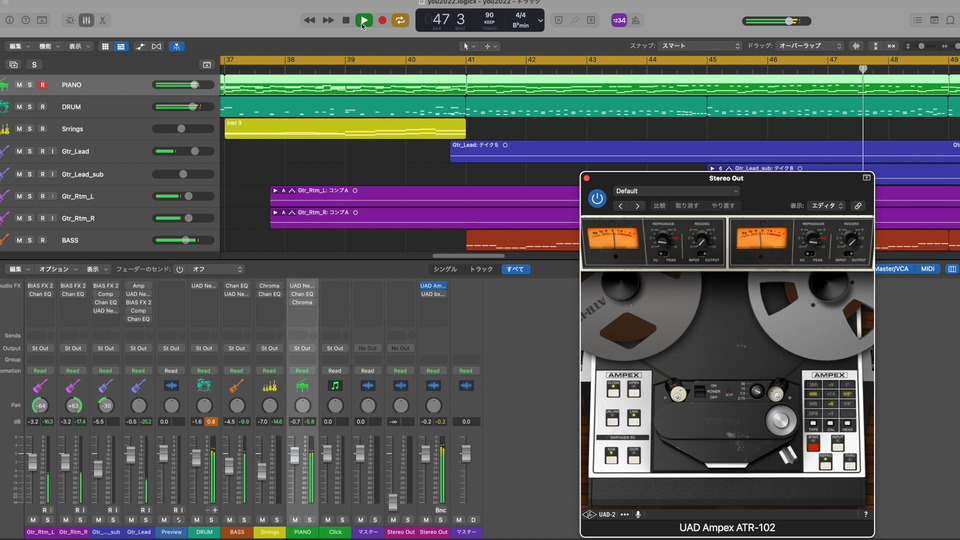Expand the Gtr_Rtm_L take folder triangle
The height and width of the screenshot is (540, 960).
pos(275,190)
